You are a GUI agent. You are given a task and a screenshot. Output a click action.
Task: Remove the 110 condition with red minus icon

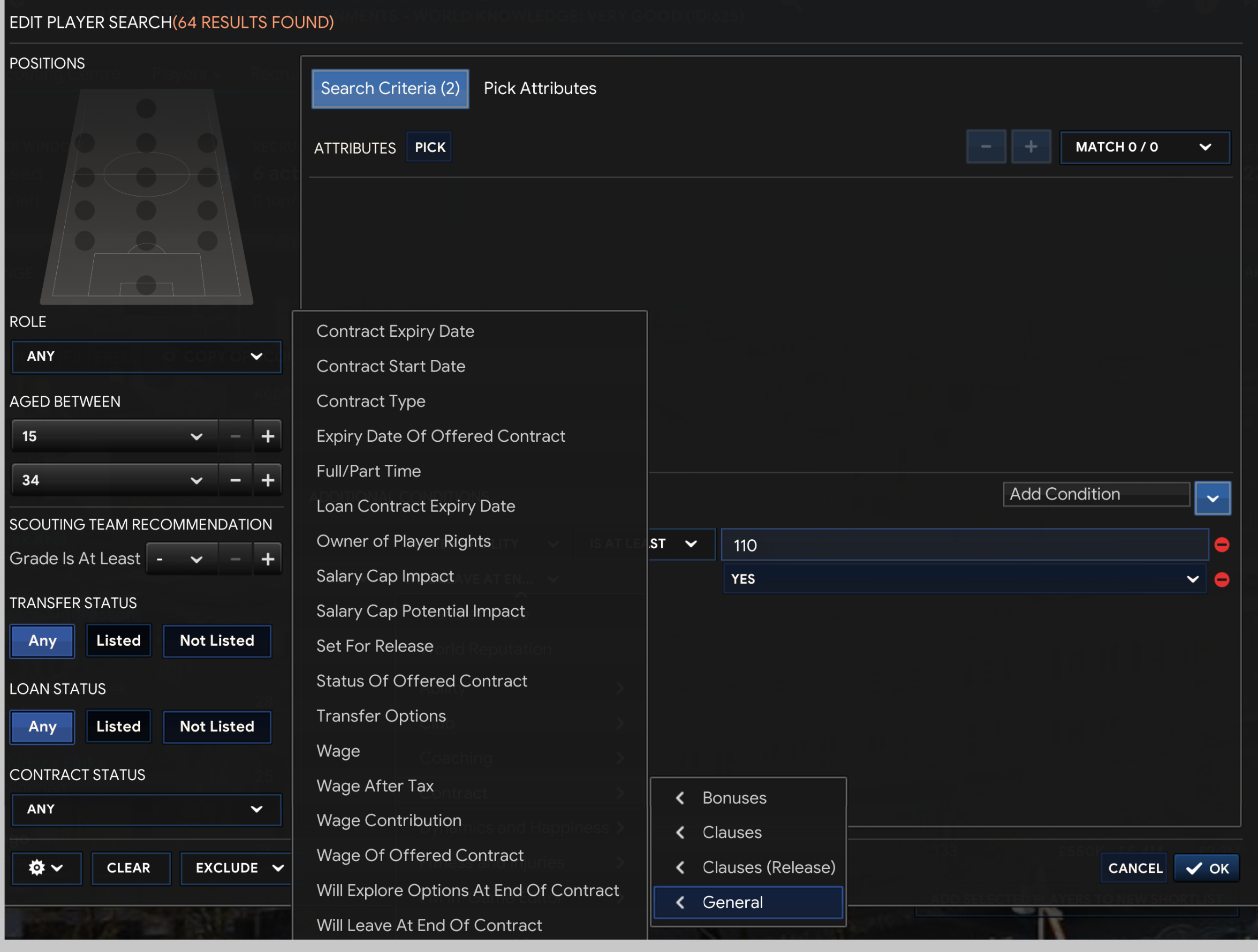[x=1221, y=545]
